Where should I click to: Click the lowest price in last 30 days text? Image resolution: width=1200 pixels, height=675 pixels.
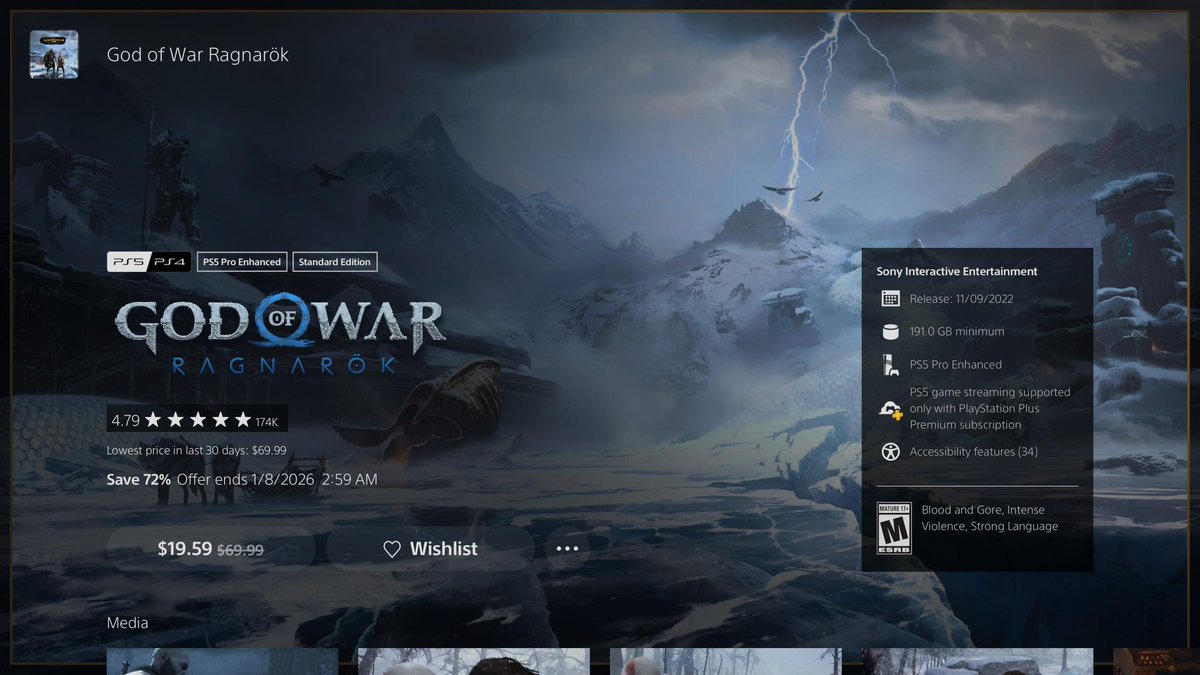click(196, 451)
